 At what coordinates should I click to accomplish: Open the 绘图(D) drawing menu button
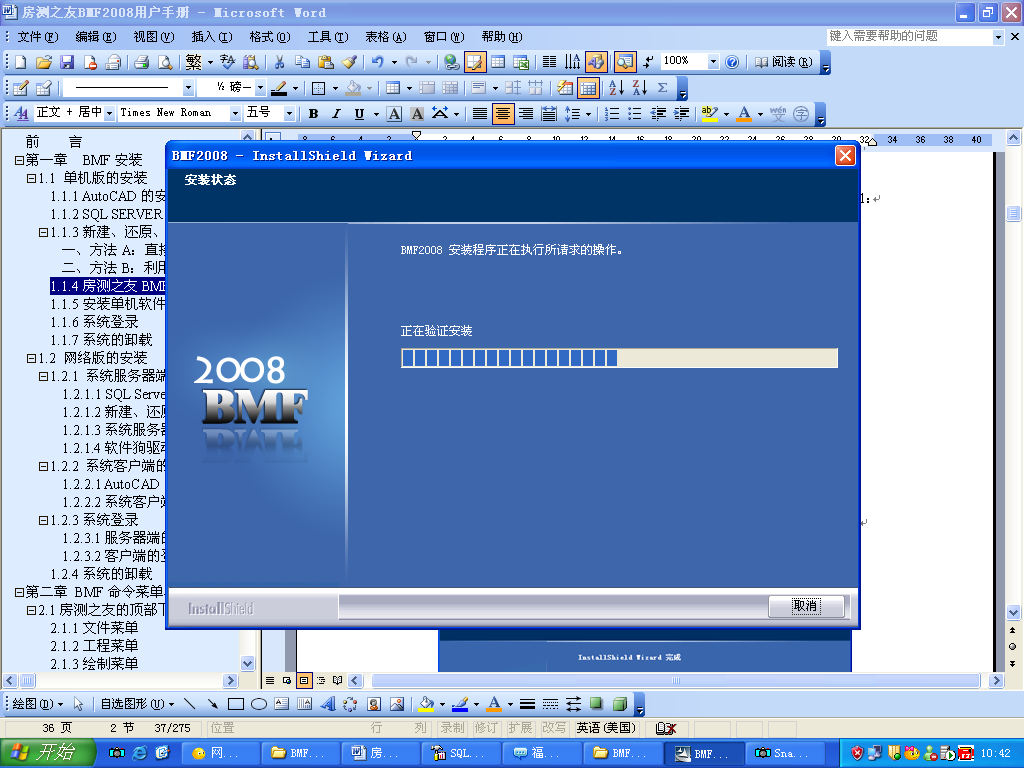38,704
